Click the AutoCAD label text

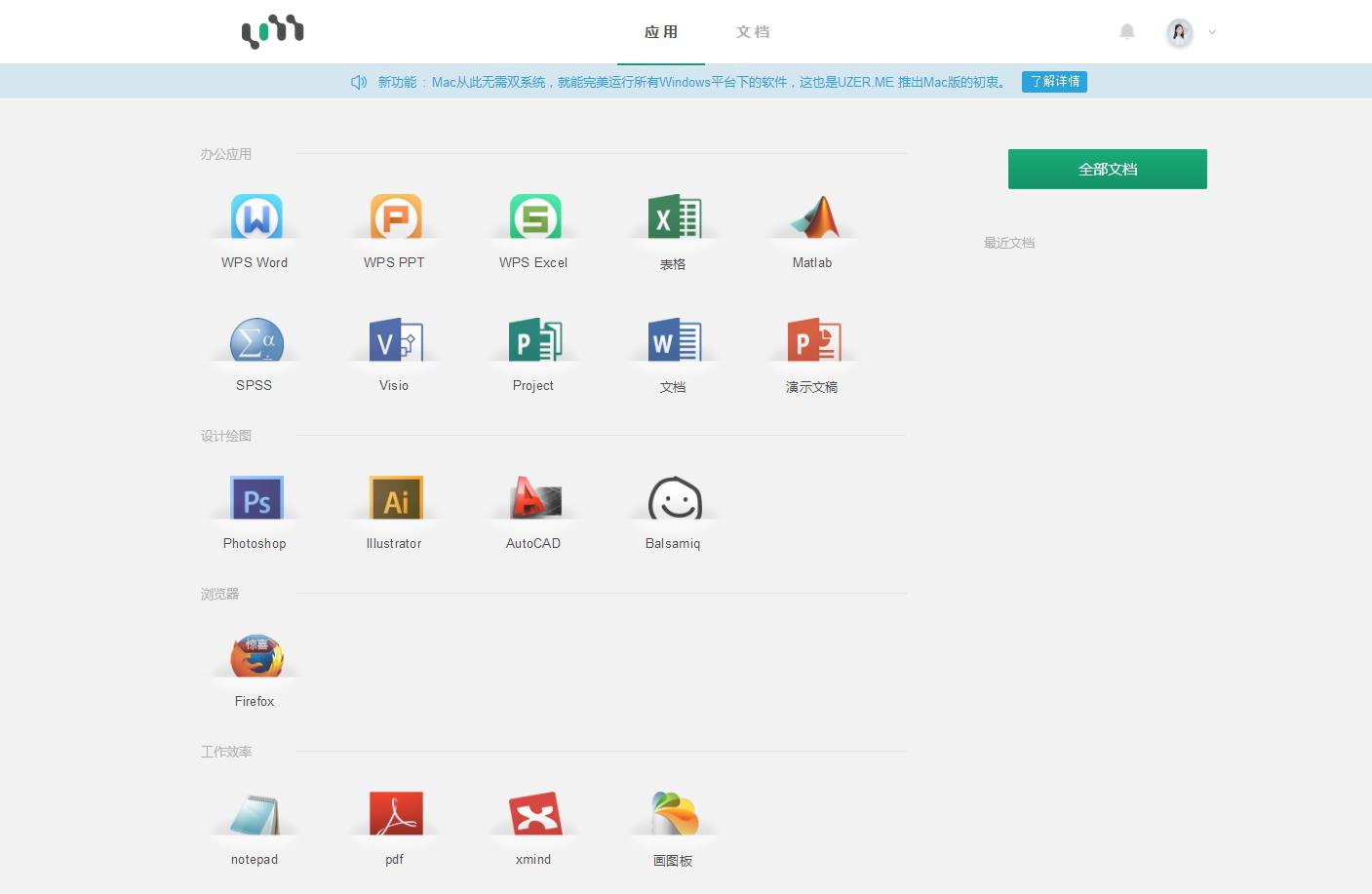click(533, 543)
